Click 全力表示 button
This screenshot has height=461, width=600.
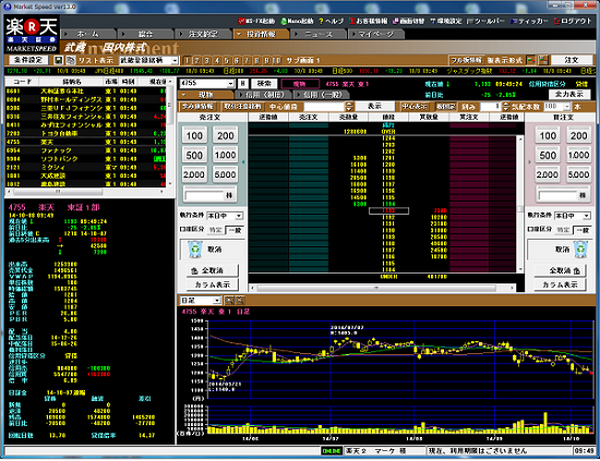(x=569, y=94)
